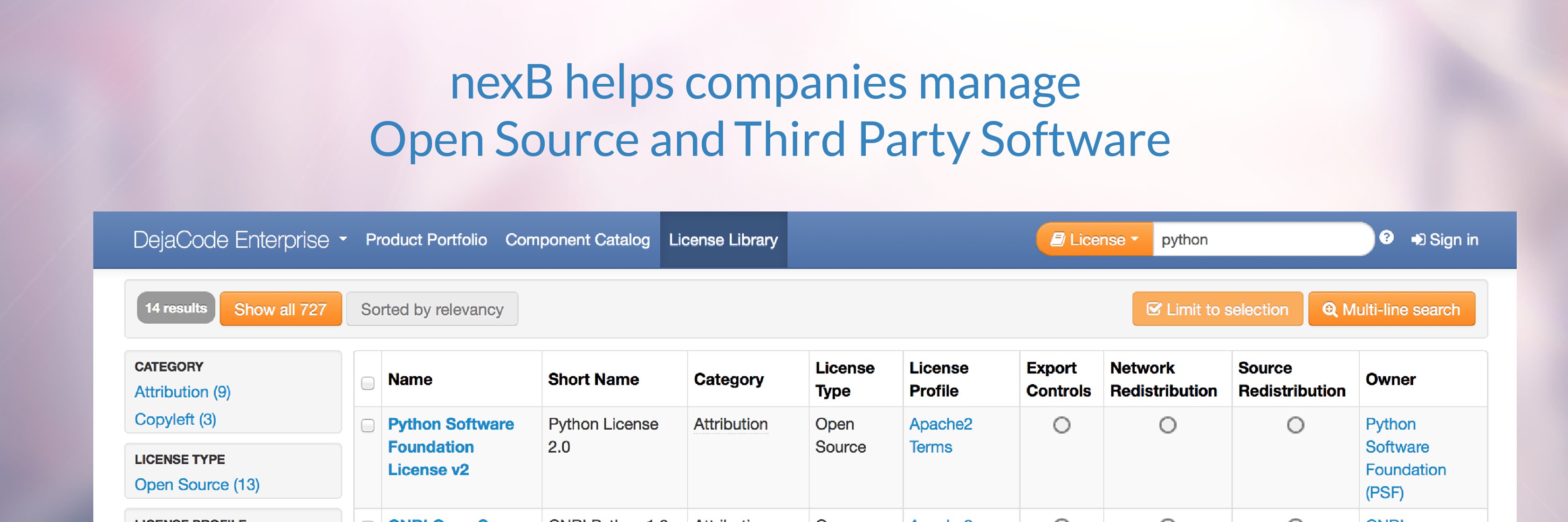The image size is (1568, 522).
Task: Select the License Library tab
Action: [723, 240]
